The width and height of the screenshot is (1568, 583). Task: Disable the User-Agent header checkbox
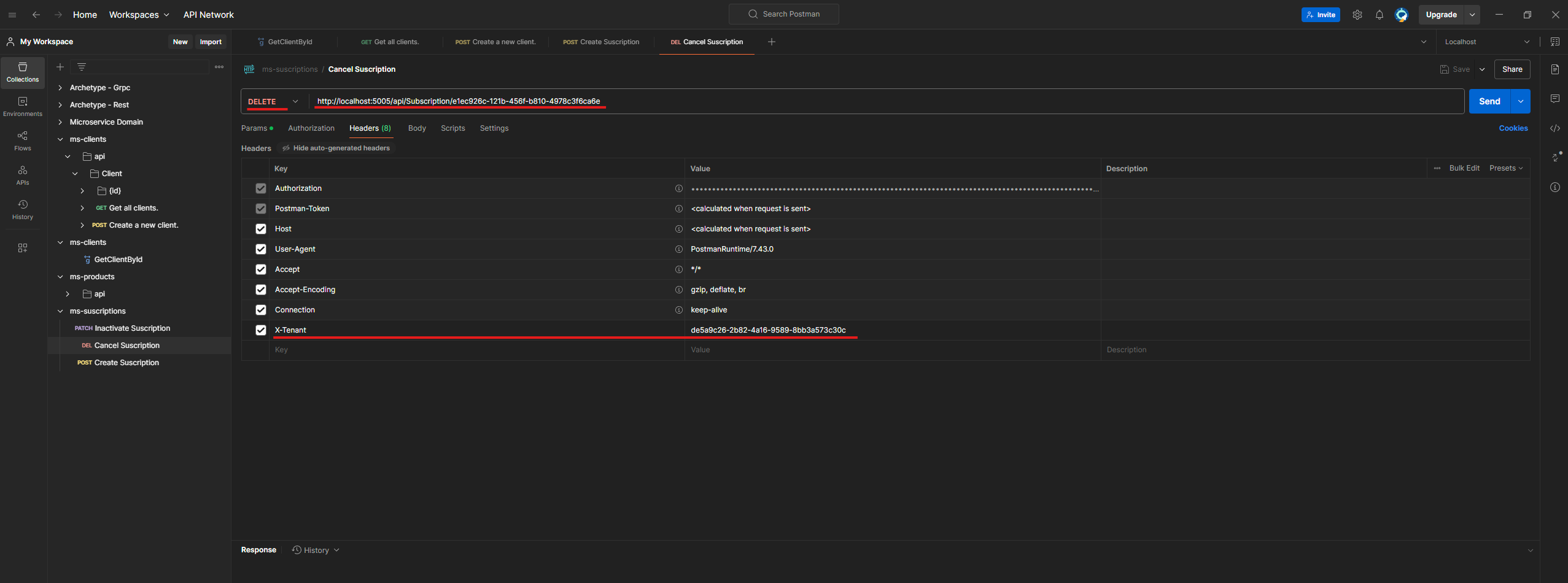[261, 249]
